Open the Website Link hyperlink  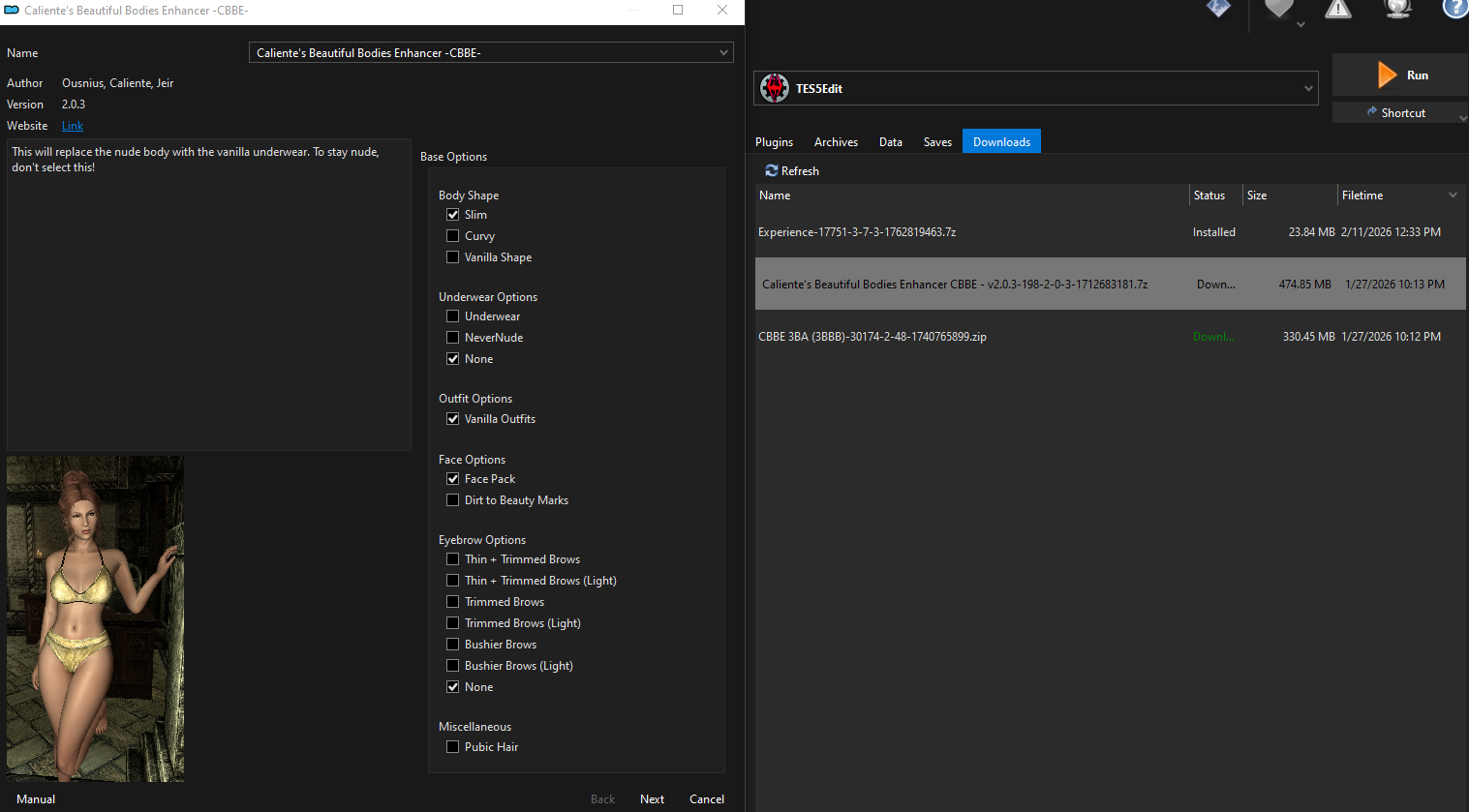[73, 126]
